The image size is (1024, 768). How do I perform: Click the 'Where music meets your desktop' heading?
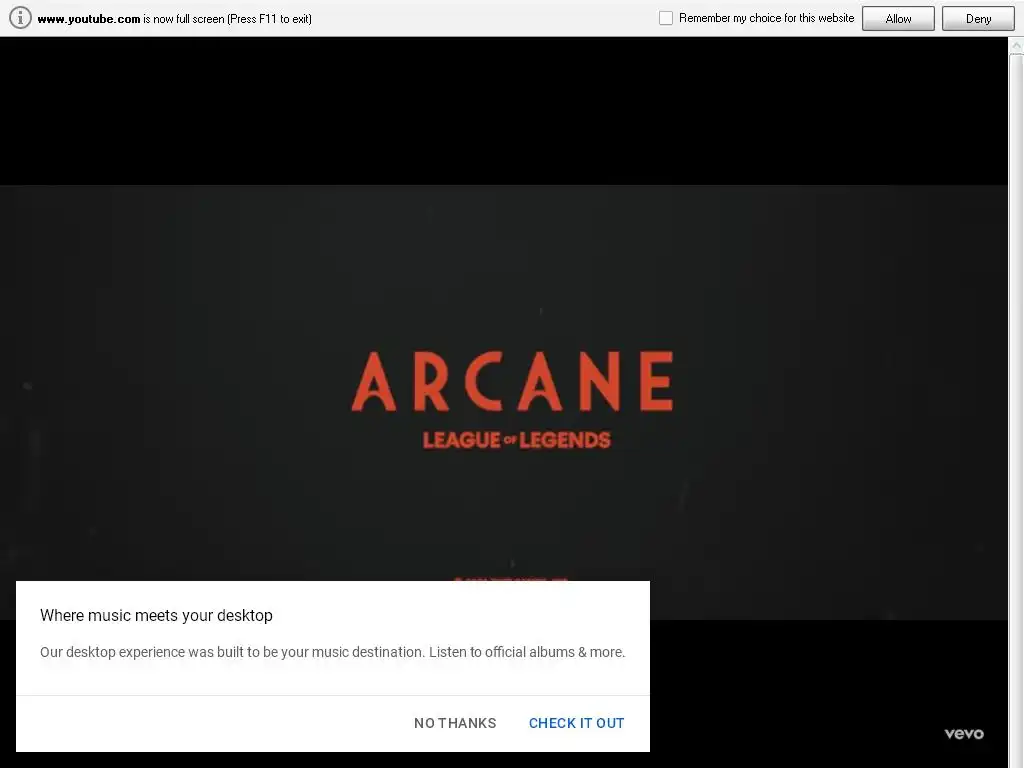point(156,615)
